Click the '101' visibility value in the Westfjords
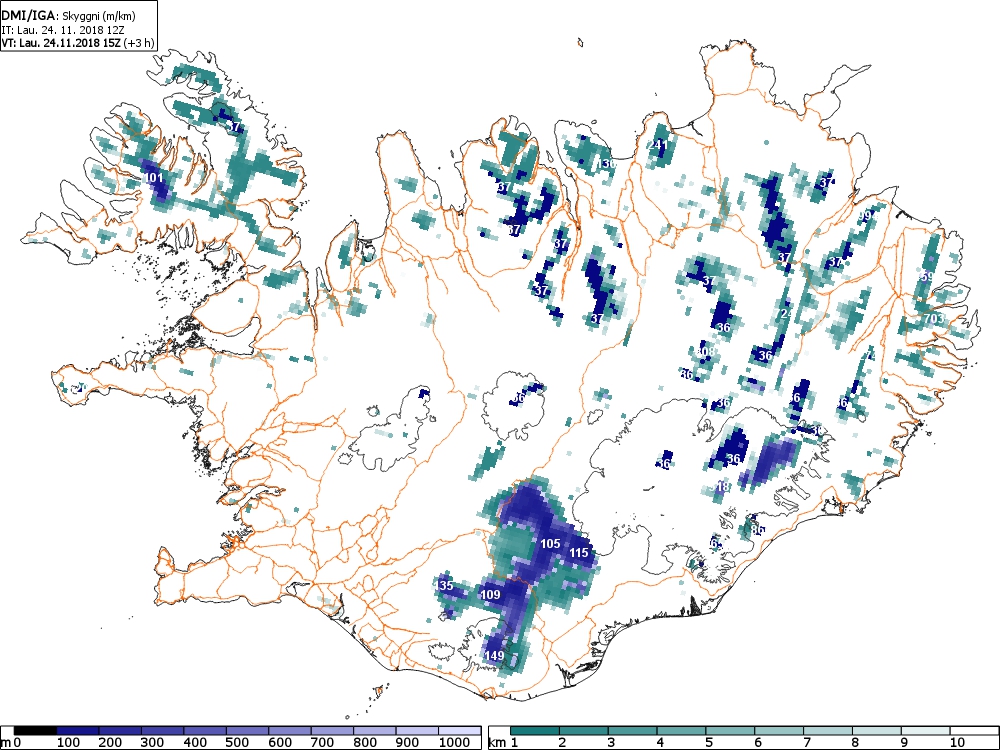Image resolution: width=1000 pixels, height=750 pixels. click(154, 178)
